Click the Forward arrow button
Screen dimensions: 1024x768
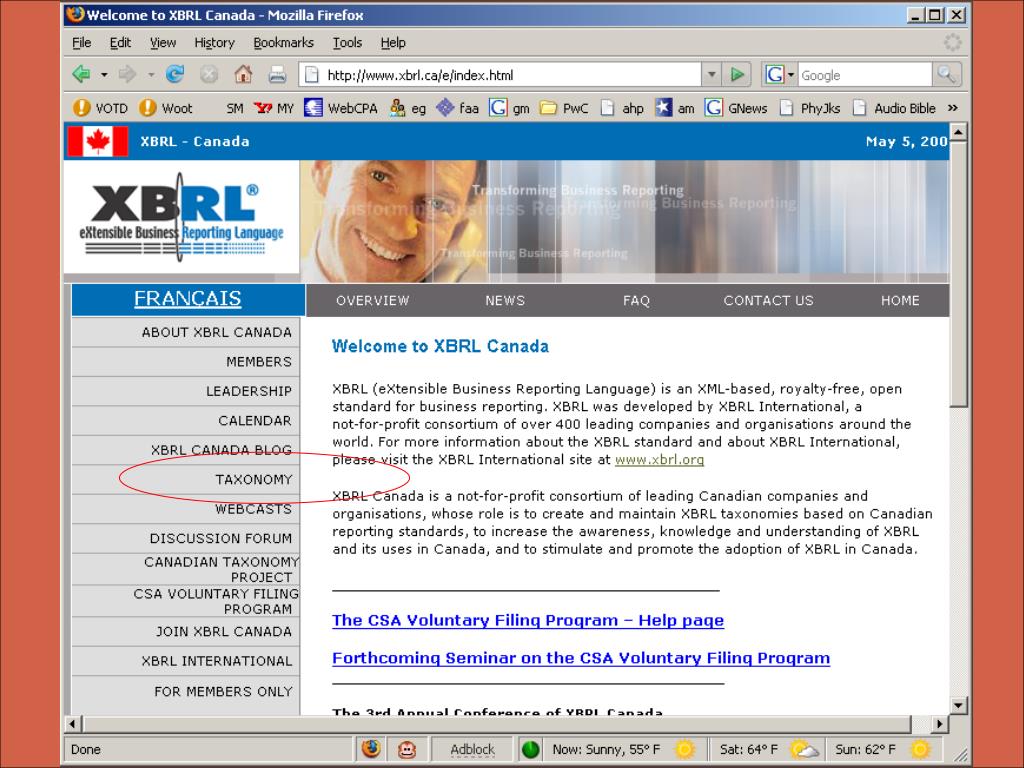click(127, 74)
